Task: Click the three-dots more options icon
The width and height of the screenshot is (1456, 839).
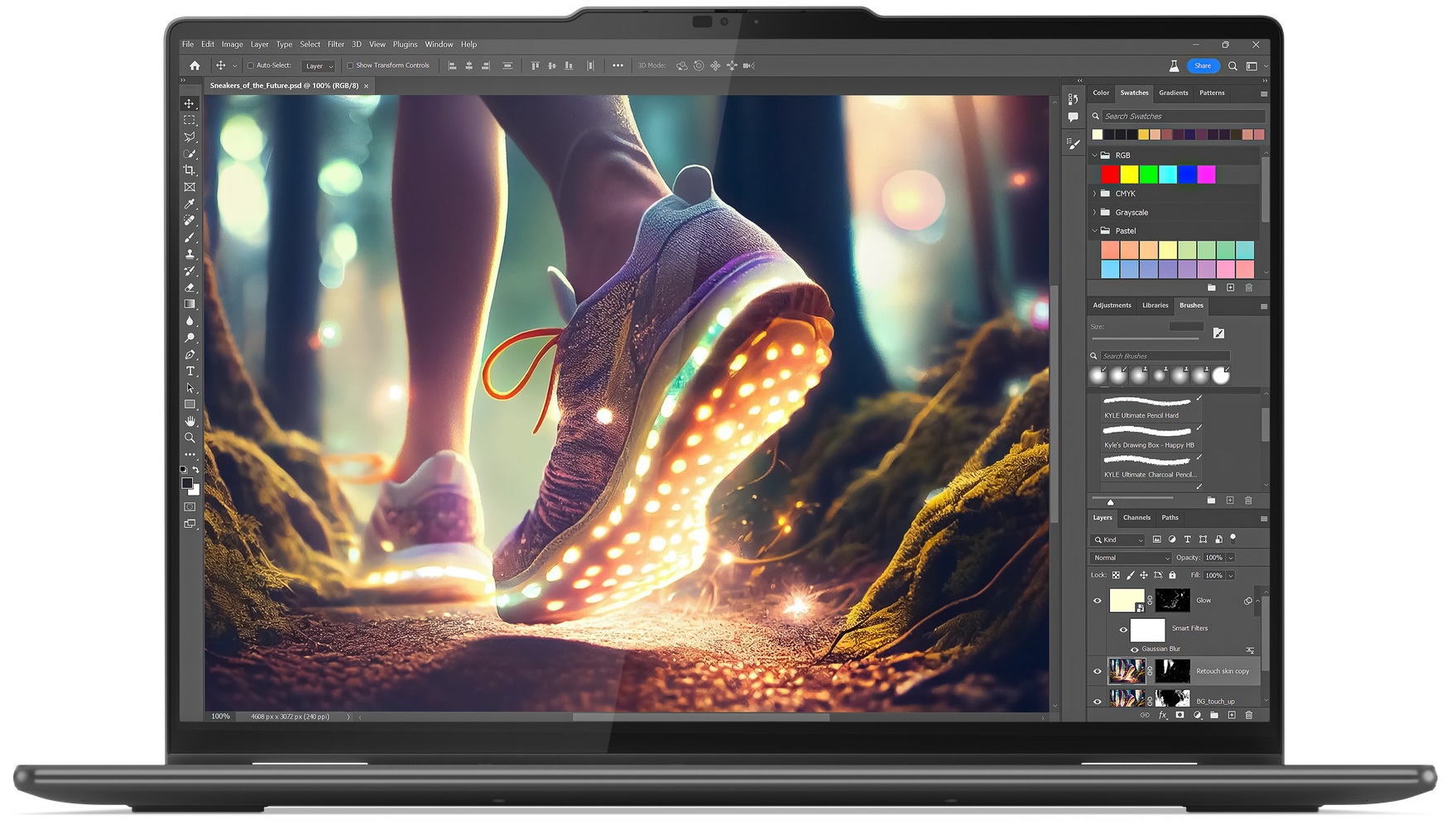Action: pos(617,65)
